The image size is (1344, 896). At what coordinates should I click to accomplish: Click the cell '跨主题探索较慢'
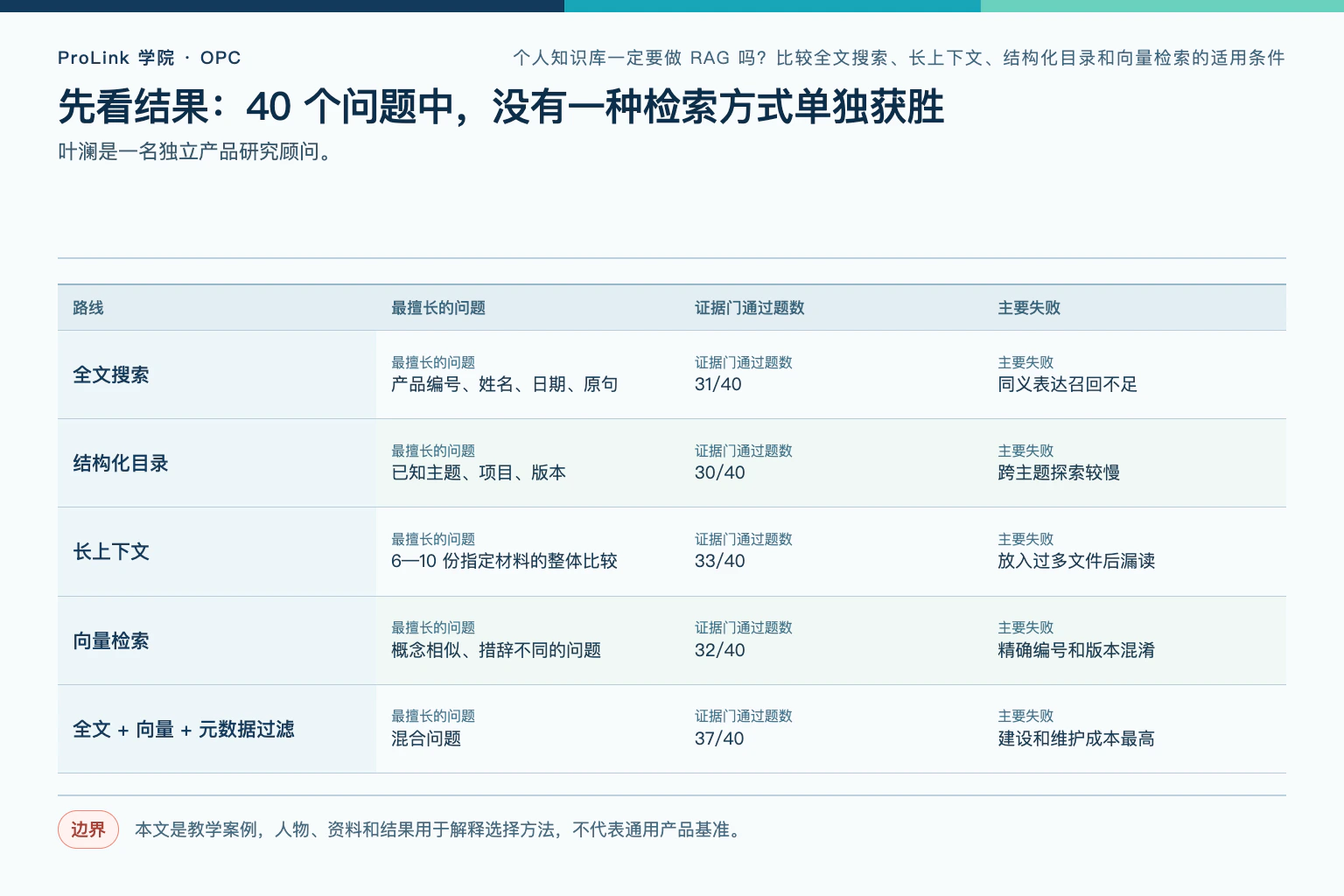click(x=1059, y=472)
